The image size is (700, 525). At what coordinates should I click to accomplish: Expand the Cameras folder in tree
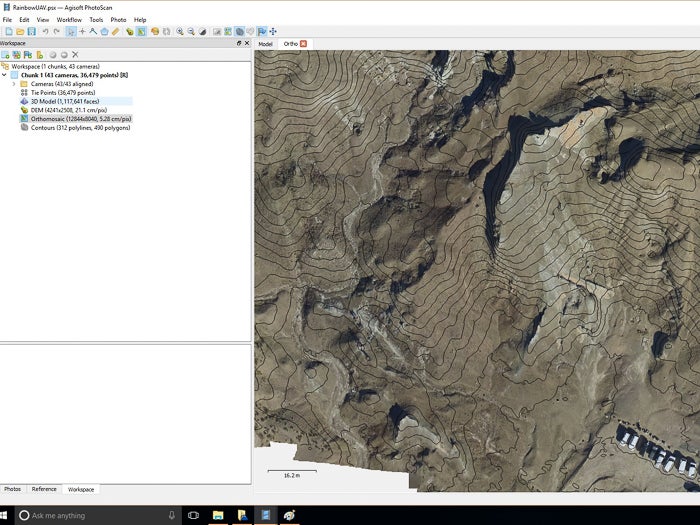[13, 84]
